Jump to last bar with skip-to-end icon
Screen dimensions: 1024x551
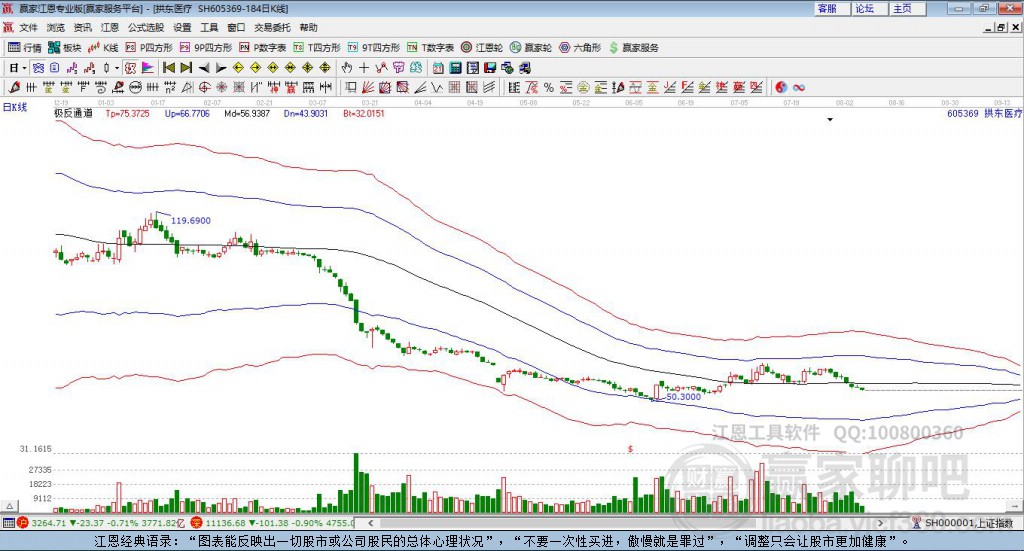[186, 68]
